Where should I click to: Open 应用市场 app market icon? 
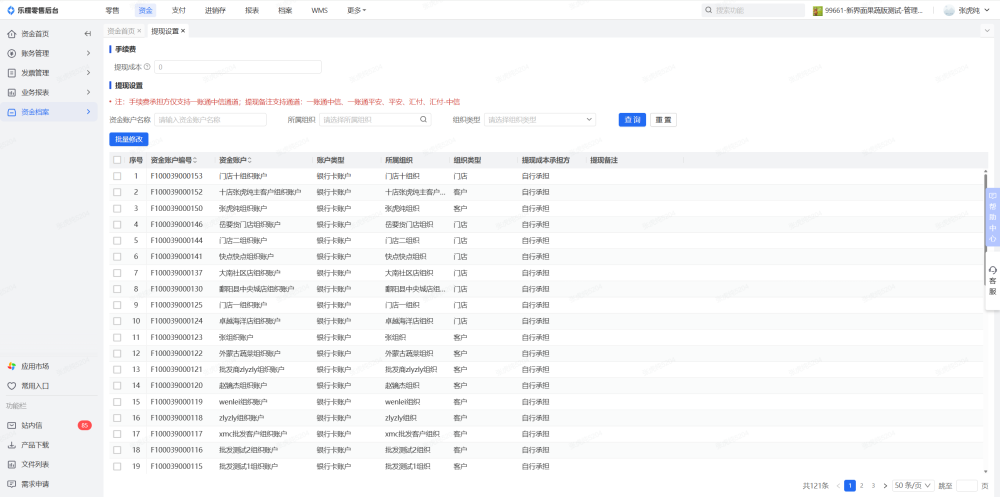(x=12, y=366)
